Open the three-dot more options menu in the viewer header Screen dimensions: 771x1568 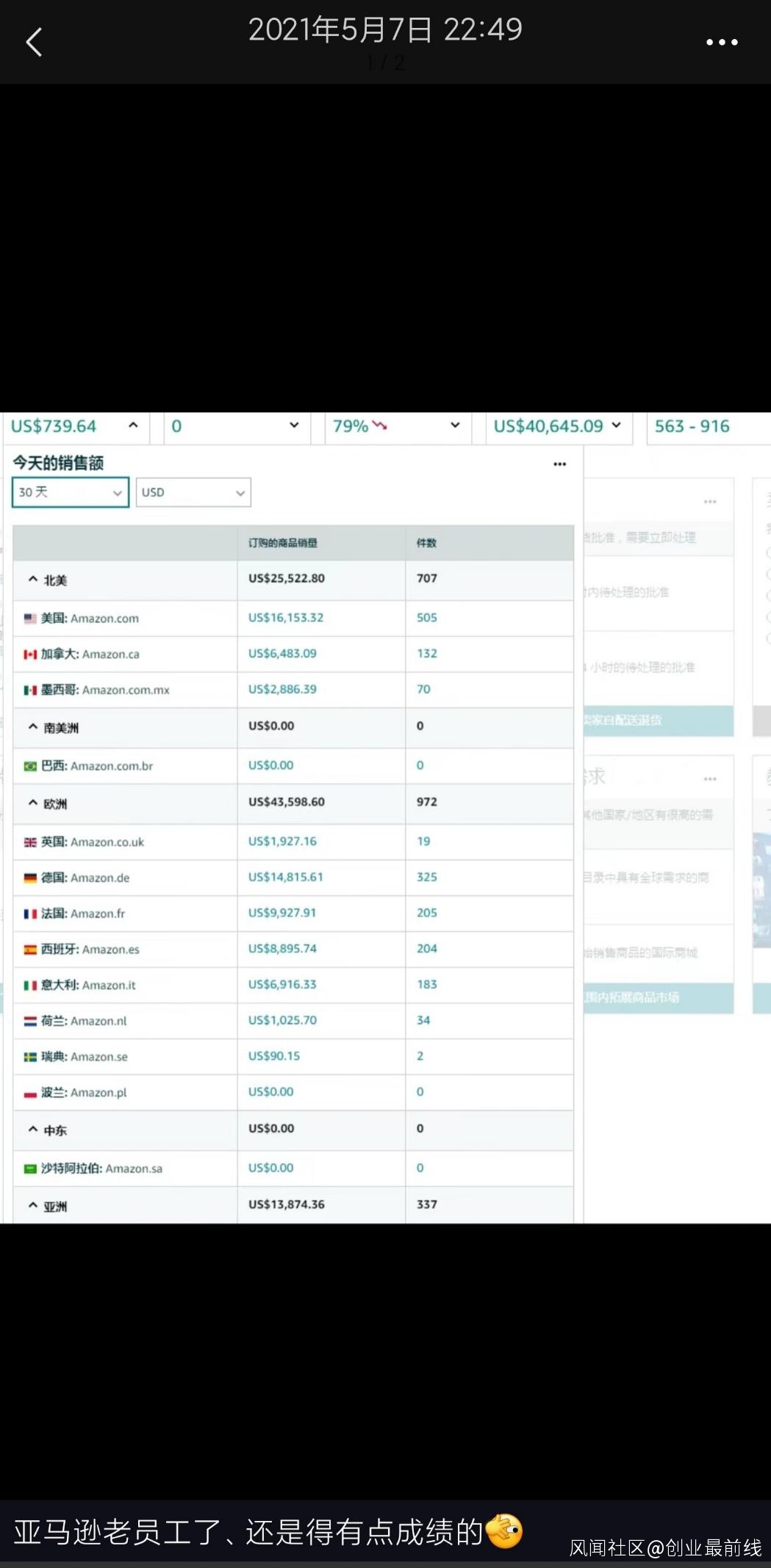(722, 43)
